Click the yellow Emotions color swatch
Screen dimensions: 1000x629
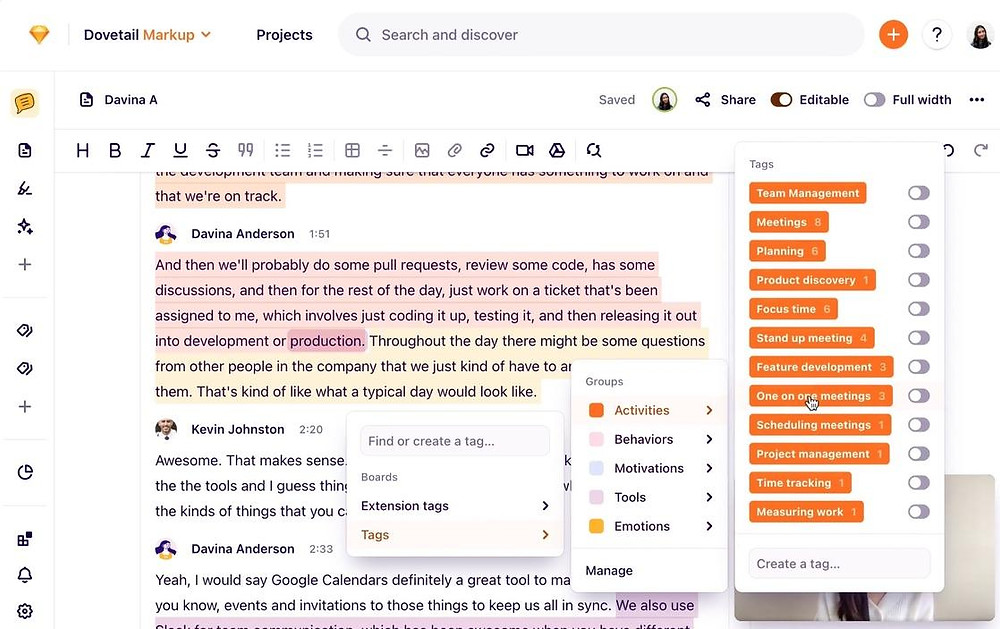(x=596, y=526)
